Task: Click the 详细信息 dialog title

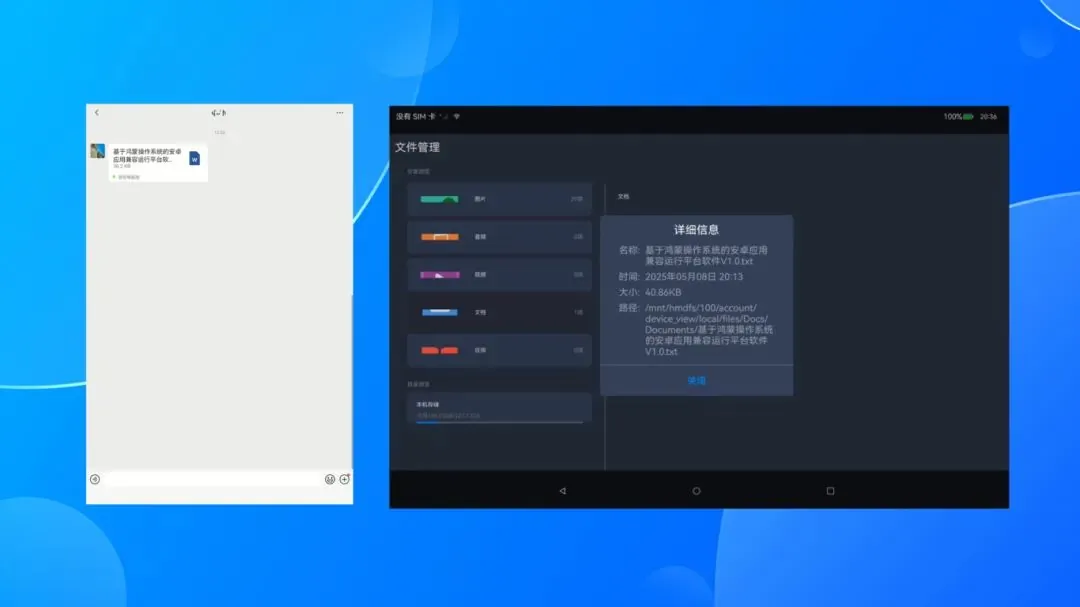Action: 696,229
